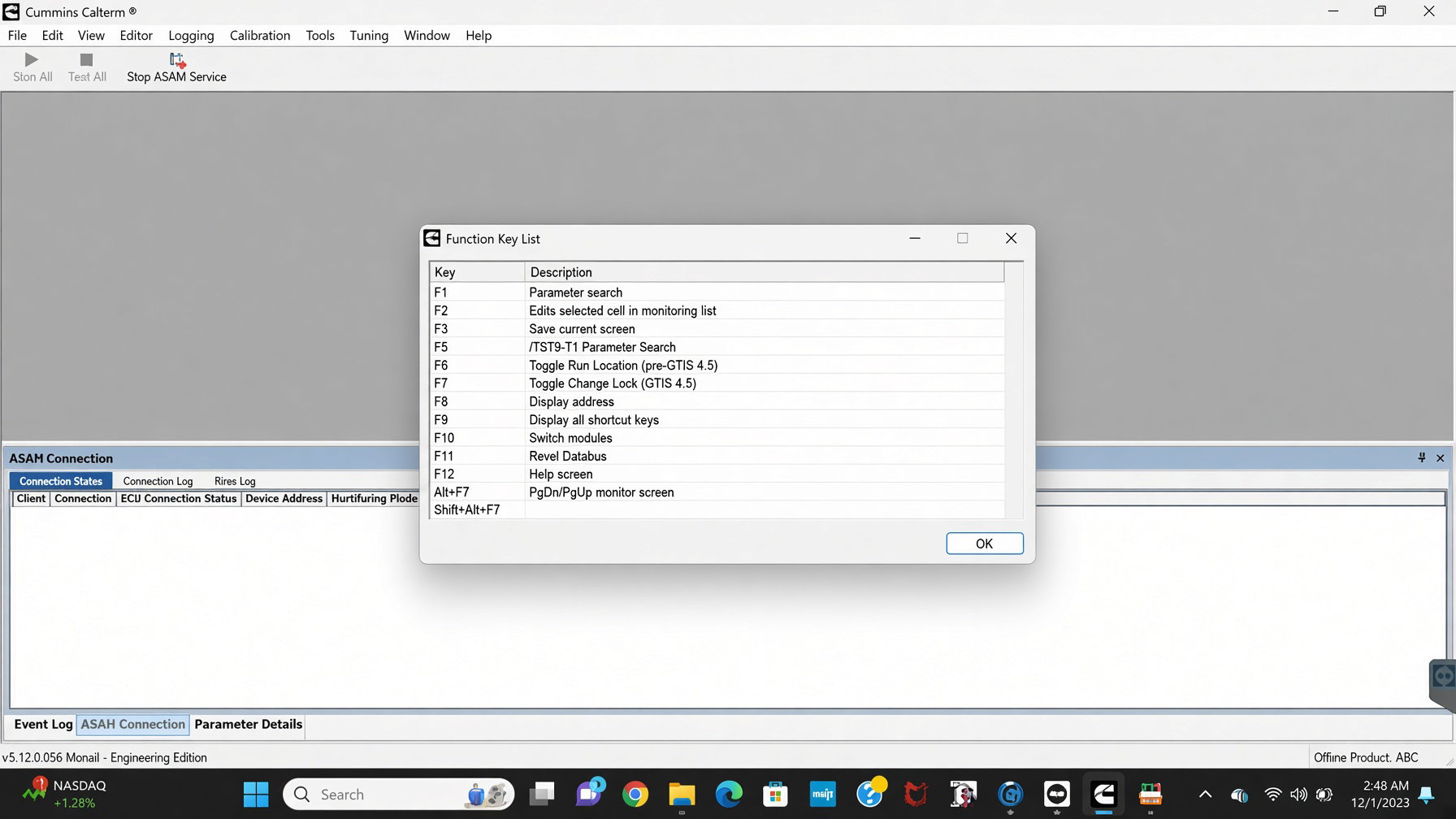The image size is (1456, 819).
Task: Click the Description column header
Action: [x=764, y=272]
